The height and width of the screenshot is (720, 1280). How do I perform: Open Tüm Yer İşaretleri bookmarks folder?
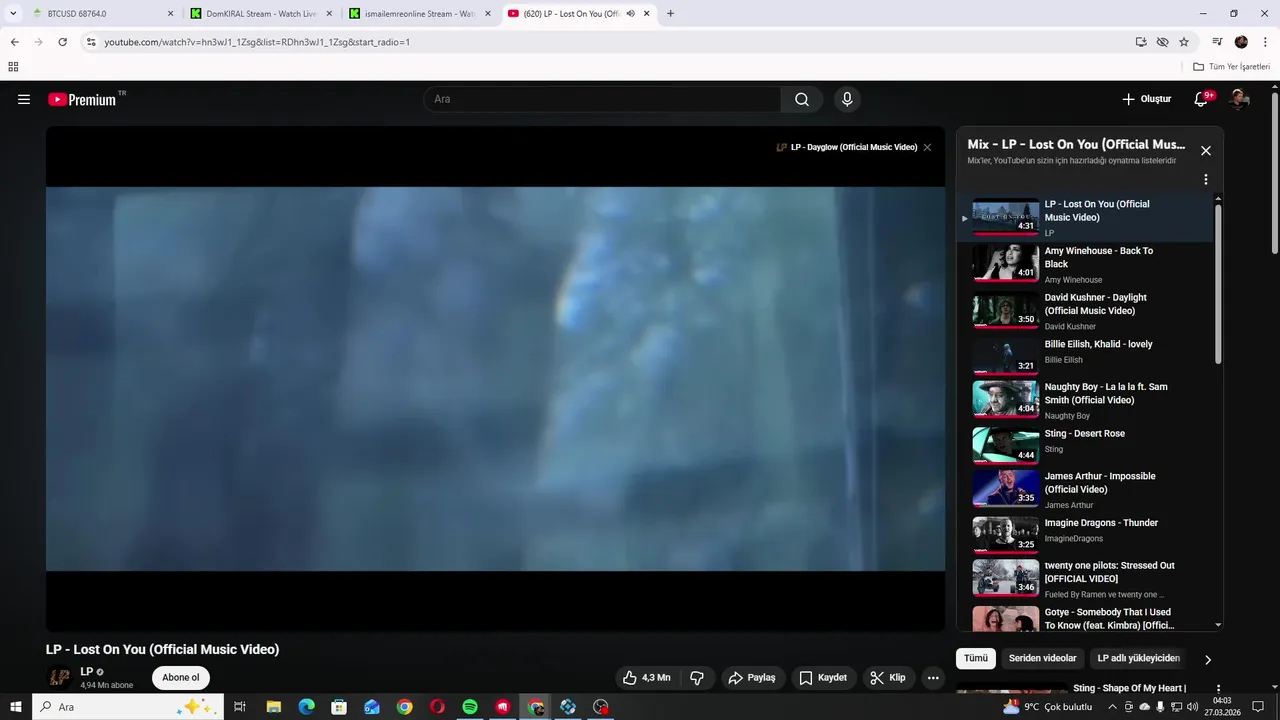tap(1231, 67)
